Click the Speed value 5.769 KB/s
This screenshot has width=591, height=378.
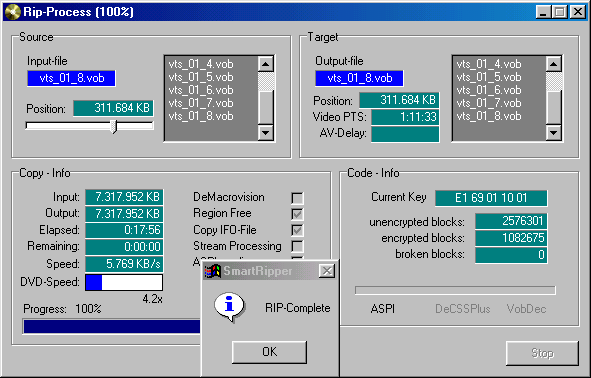click(124, 264)
